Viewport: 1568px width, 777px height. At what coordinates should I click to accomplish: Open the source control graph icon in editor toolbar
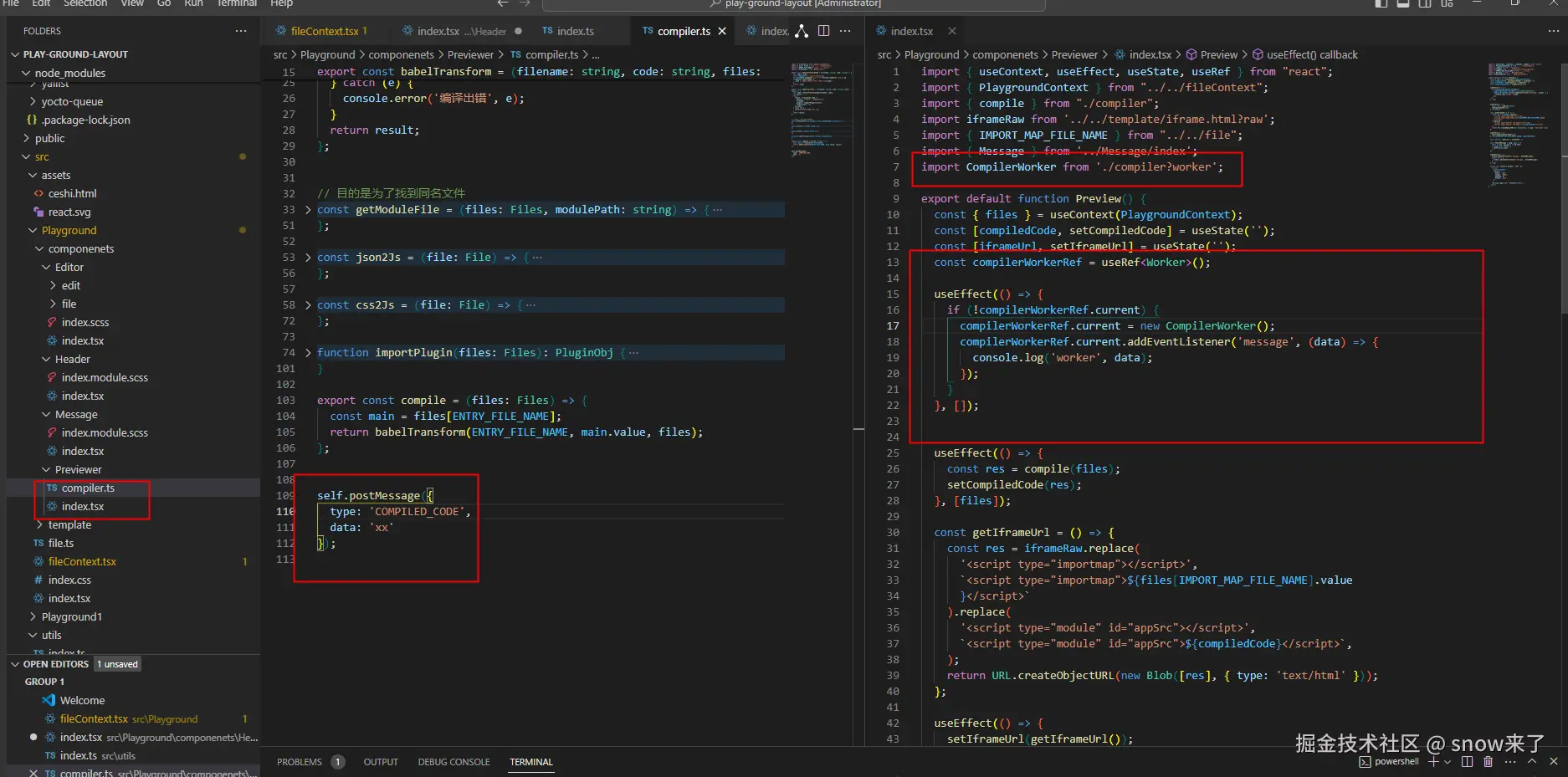tap(802, 31)
